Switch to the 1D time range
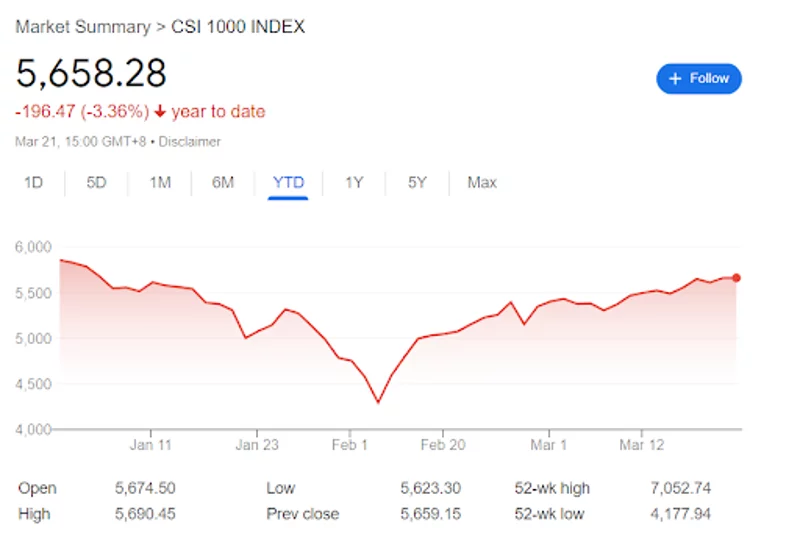Screen dimensions: 800x539 [34, 182]
